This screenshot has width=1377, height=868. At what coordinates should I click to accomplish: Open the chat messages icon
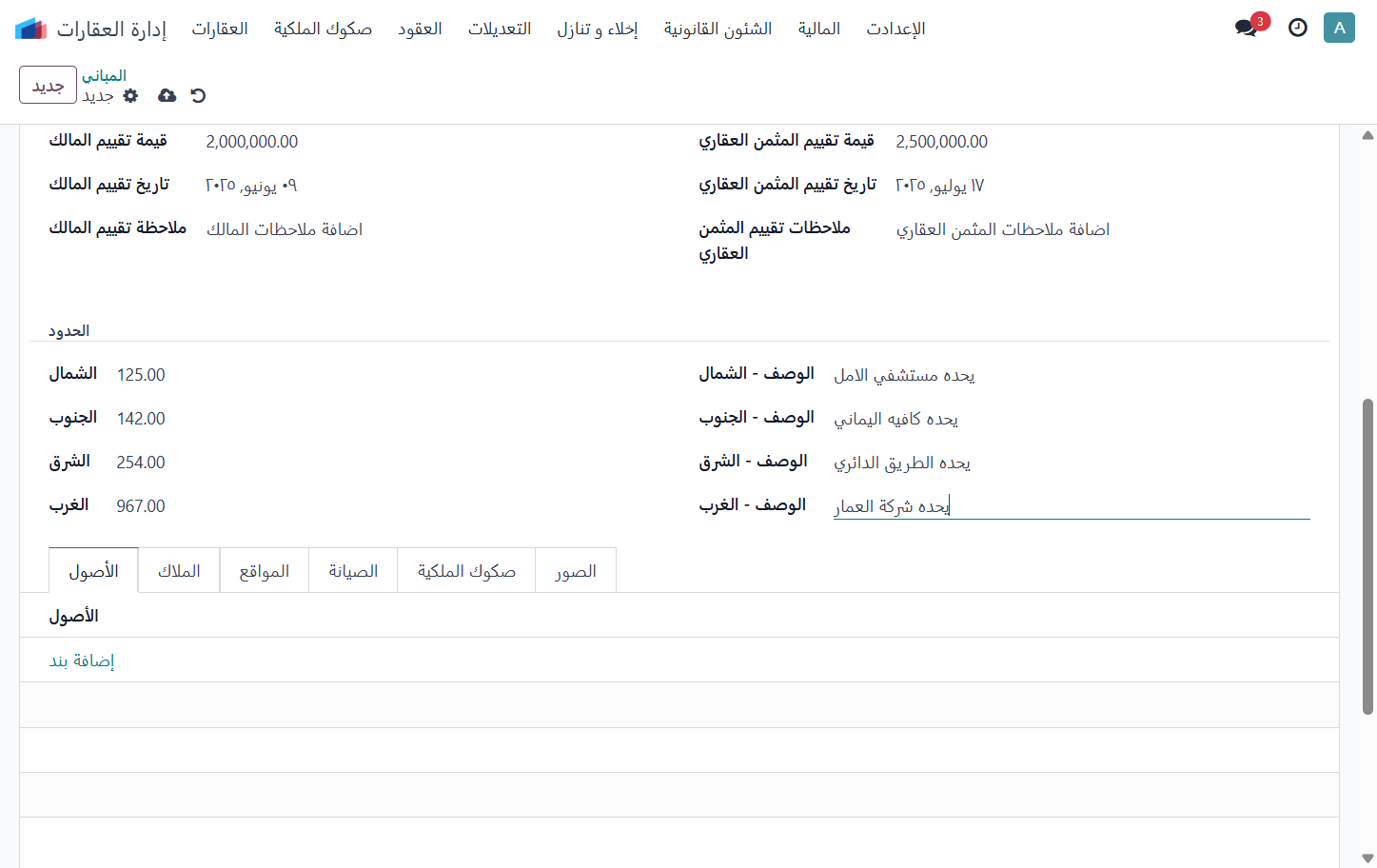click(1247, 28)
